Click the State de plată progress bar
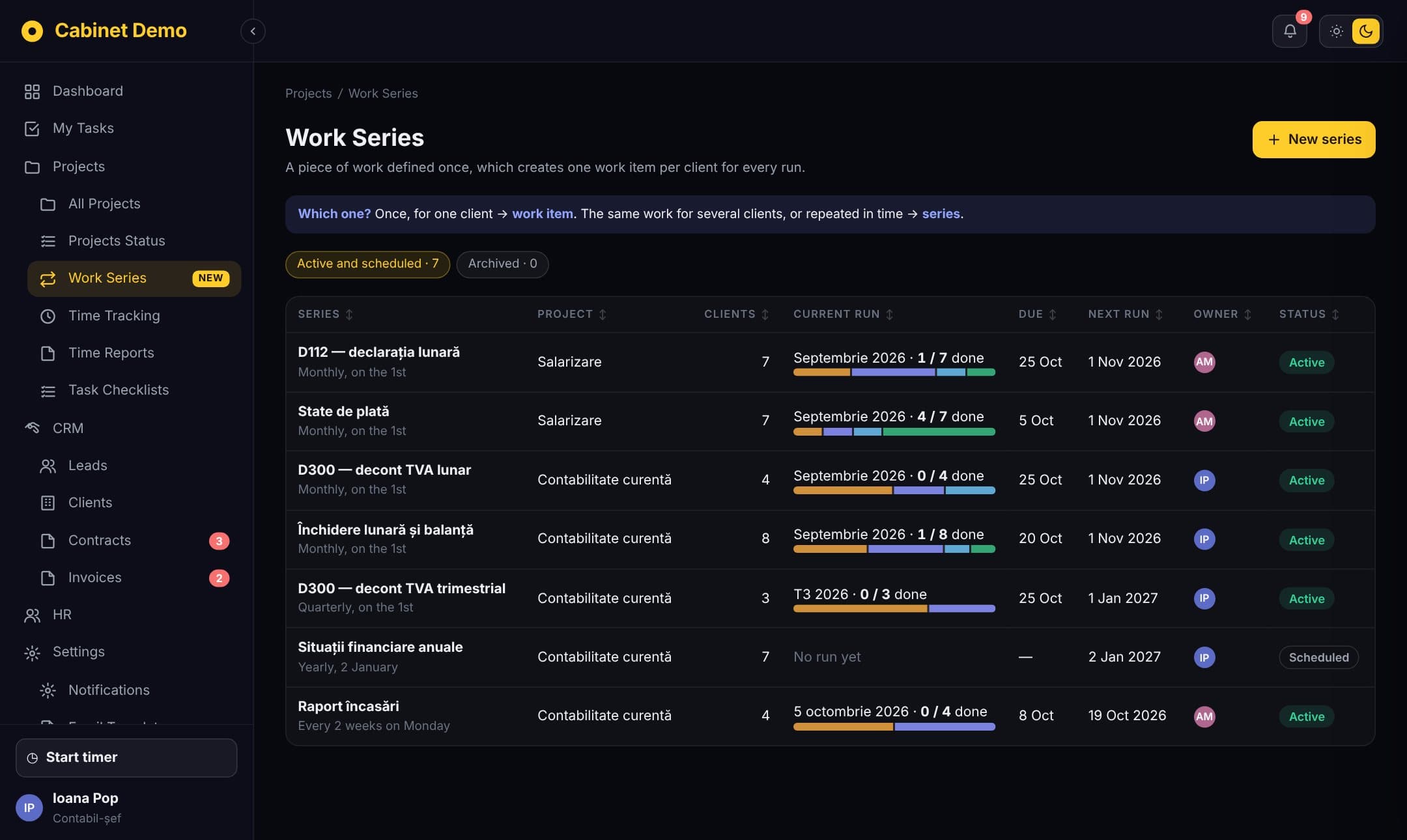Image resolution: width=1407 pixels, height=840 pixels. coord(894,432)
